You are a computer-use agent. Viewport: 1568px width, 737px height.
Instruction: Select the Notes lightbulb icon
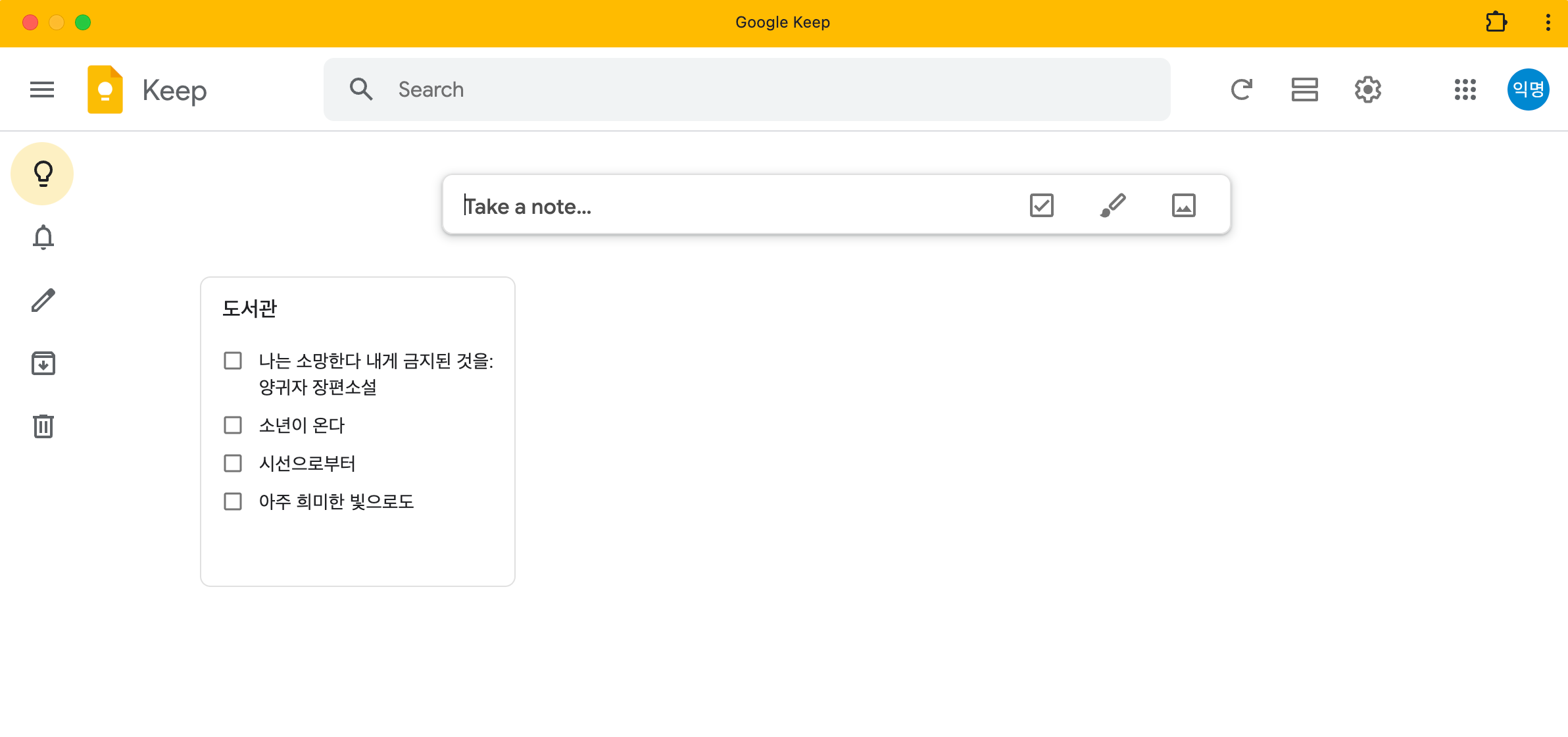click(42, 174)
